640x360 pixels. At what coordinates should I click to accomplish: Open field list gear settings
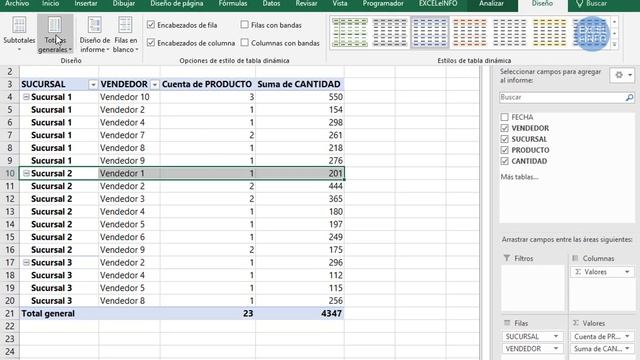622,75
